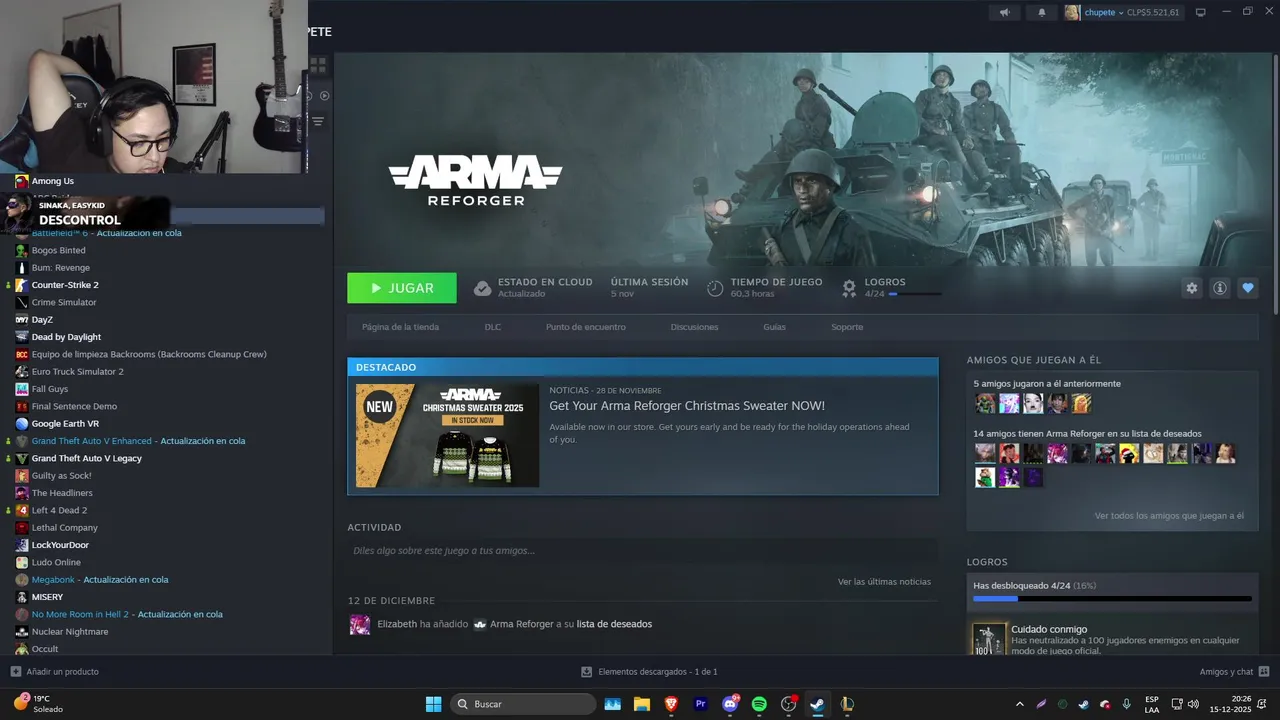This screenshot has width=1280, height=720.
Task: Click Google Earth VR icon in library
Action: [x=22, y=424]
